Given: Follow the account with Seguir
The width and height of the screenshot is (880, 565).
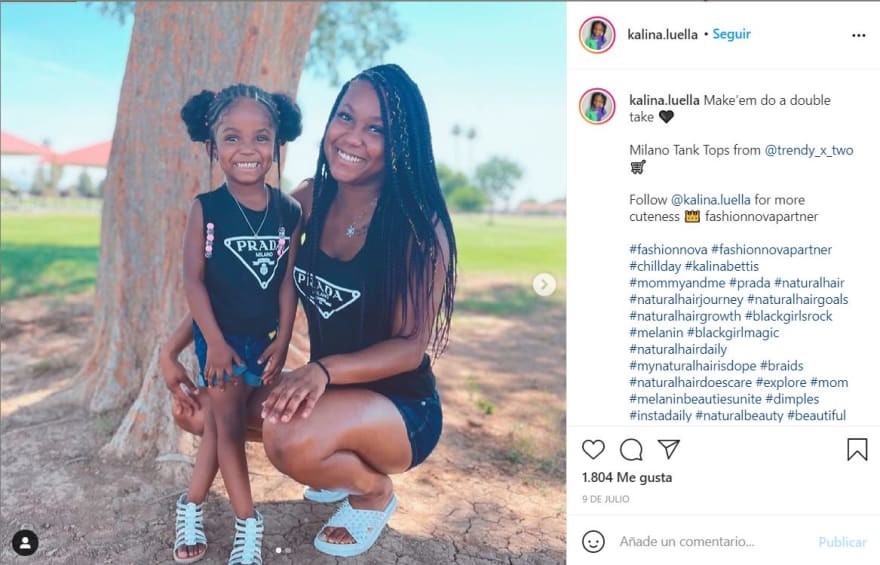Looking at the screenshot, I should point(731,34).
